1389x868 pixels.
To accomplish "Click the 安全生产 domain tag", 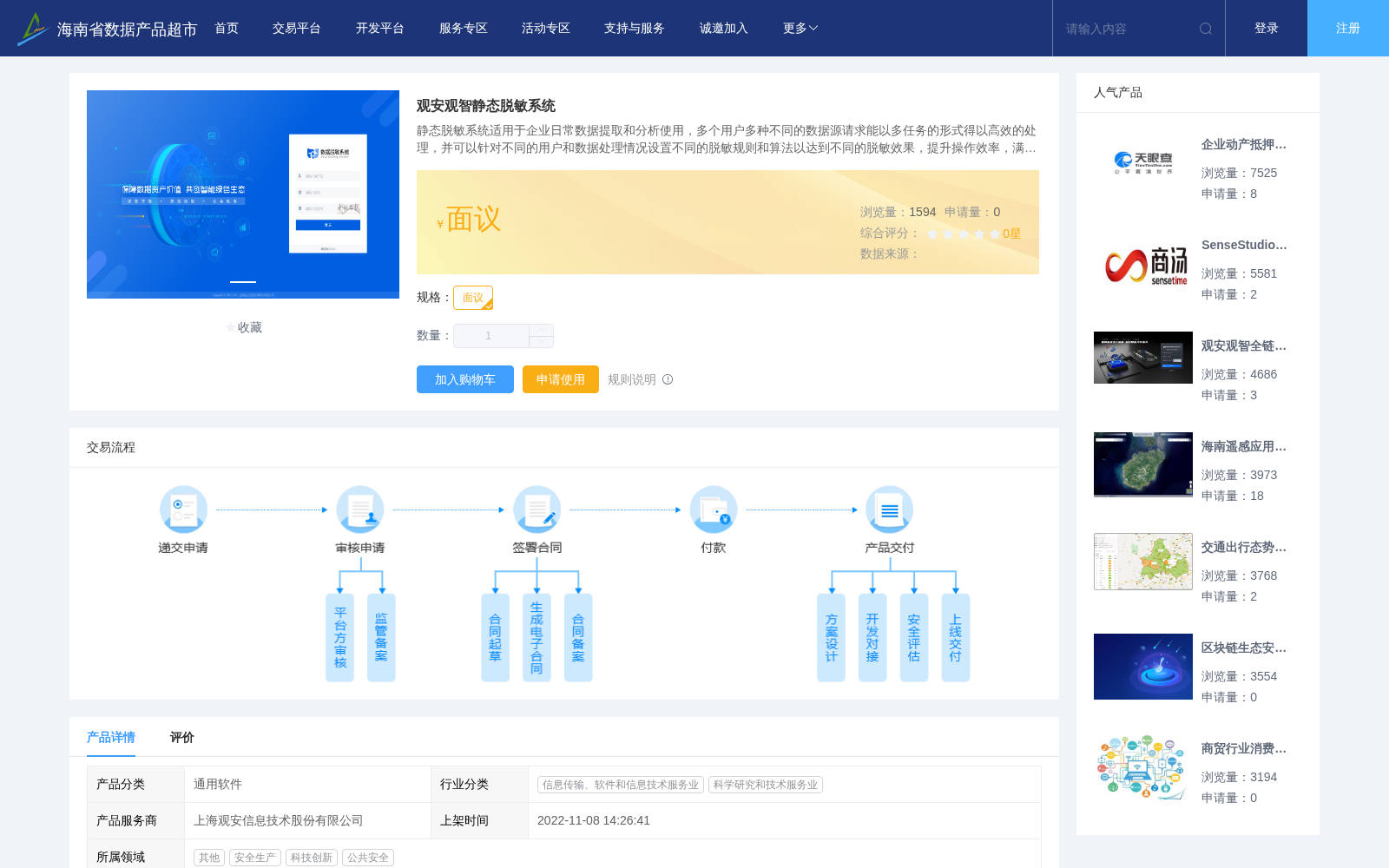I will 255,858.
